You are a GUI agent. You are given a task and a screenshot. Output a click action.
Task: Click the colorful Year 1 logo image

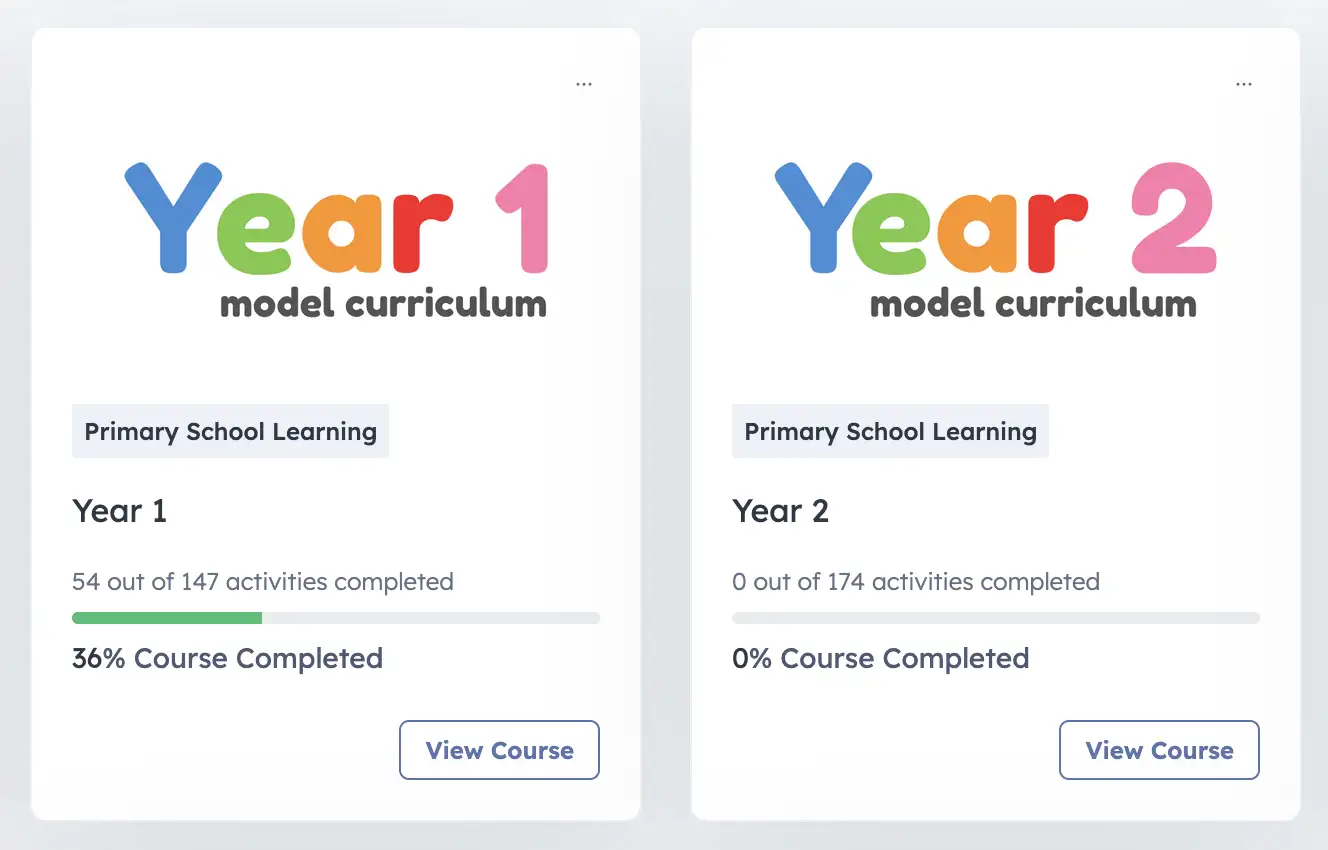pos(336,238)
